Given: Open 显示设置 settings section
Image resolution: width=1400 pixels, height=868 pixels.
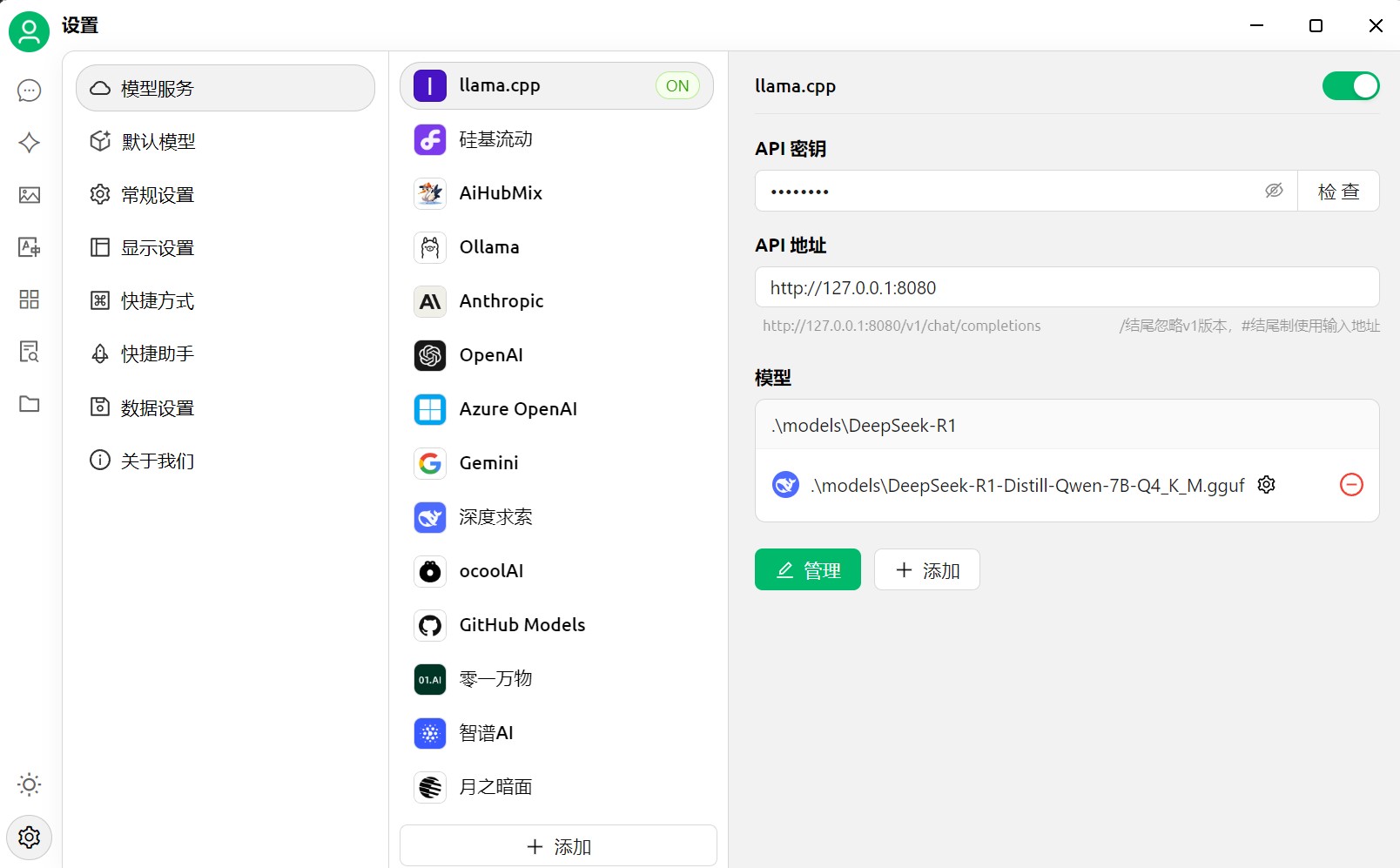Looking at the screenshot, I should 225,248.
